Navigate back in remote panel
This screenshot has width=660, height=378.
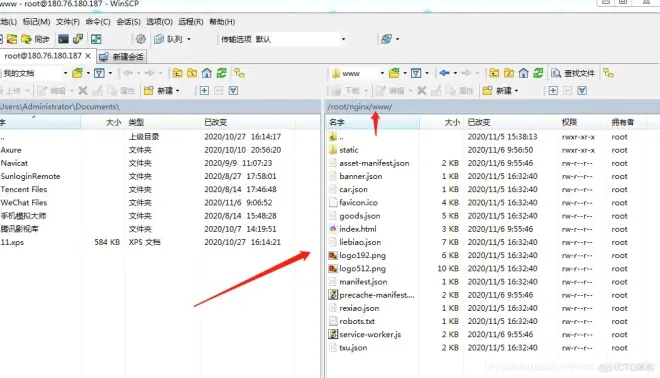coord(444,73)
